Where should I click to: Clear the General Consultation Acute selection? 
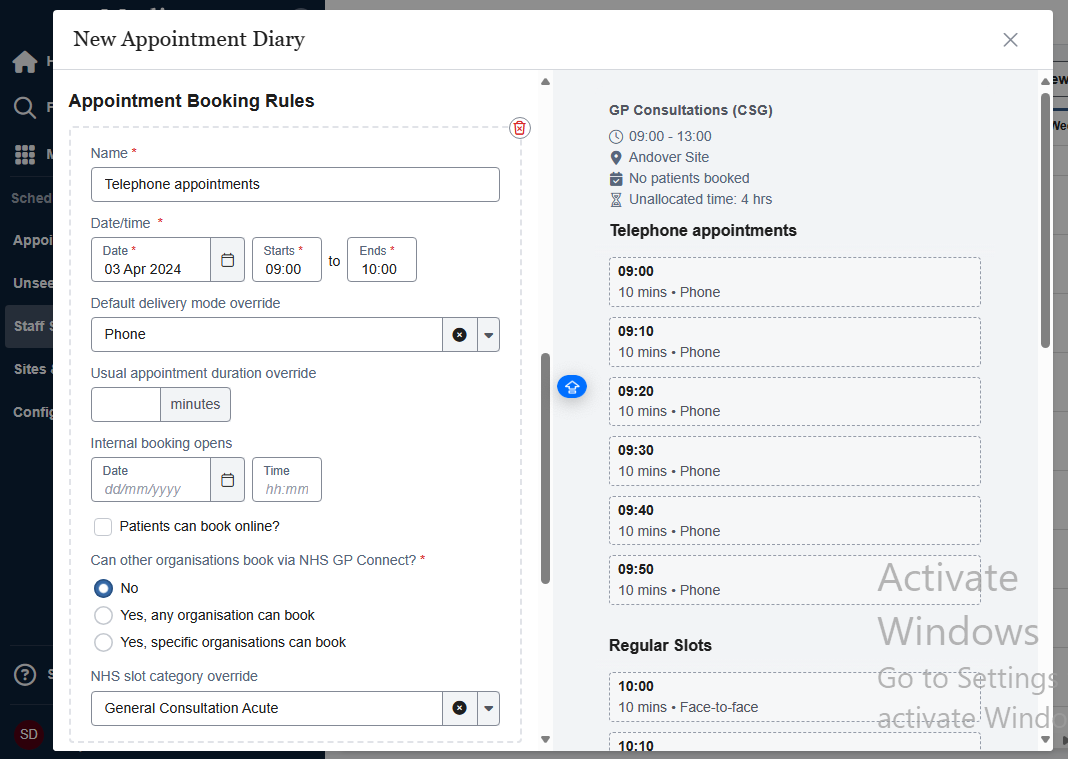(459, 708)
